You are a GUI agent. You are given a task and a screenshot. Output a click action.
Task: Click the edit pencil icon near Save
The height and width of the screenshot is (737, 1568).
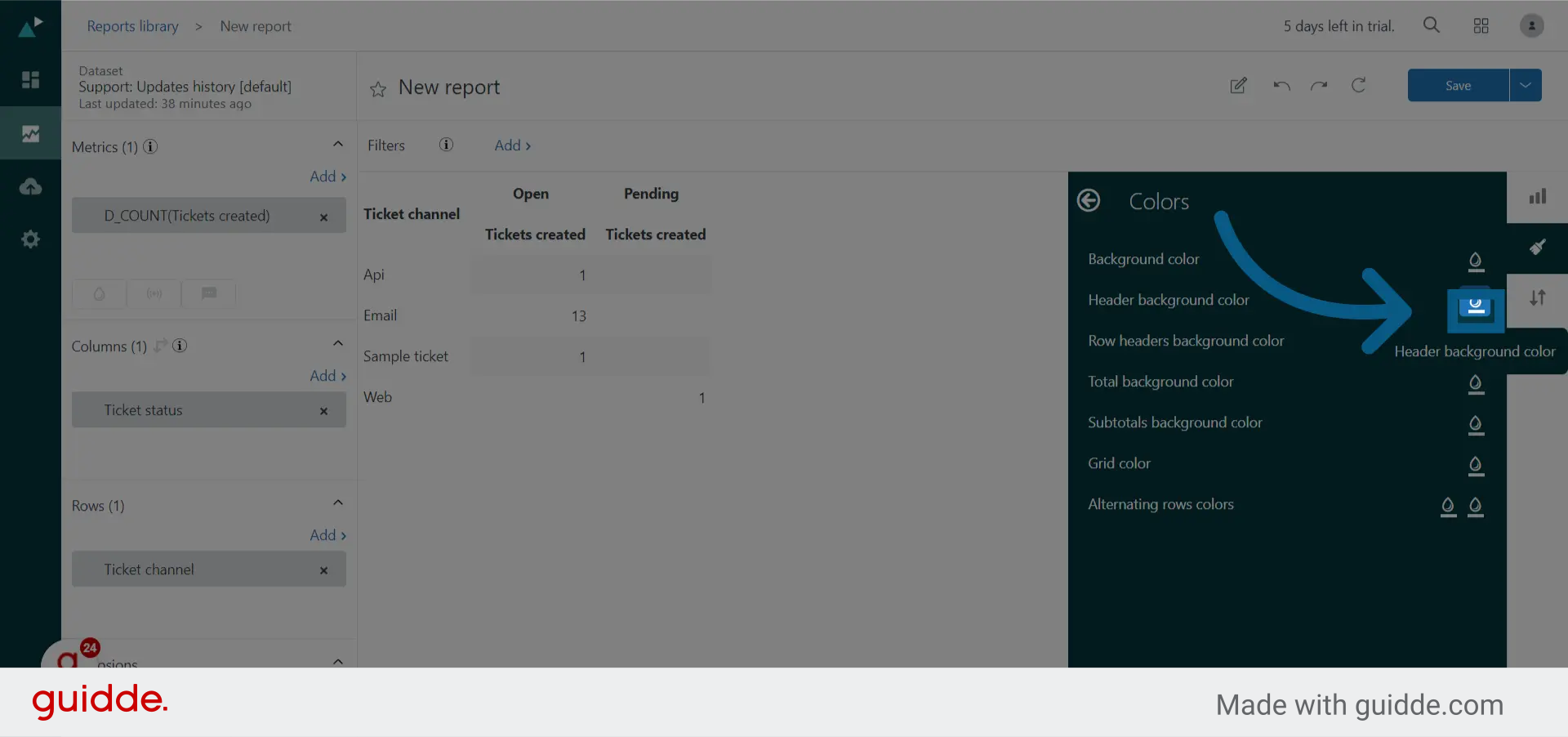point(1239,85)
